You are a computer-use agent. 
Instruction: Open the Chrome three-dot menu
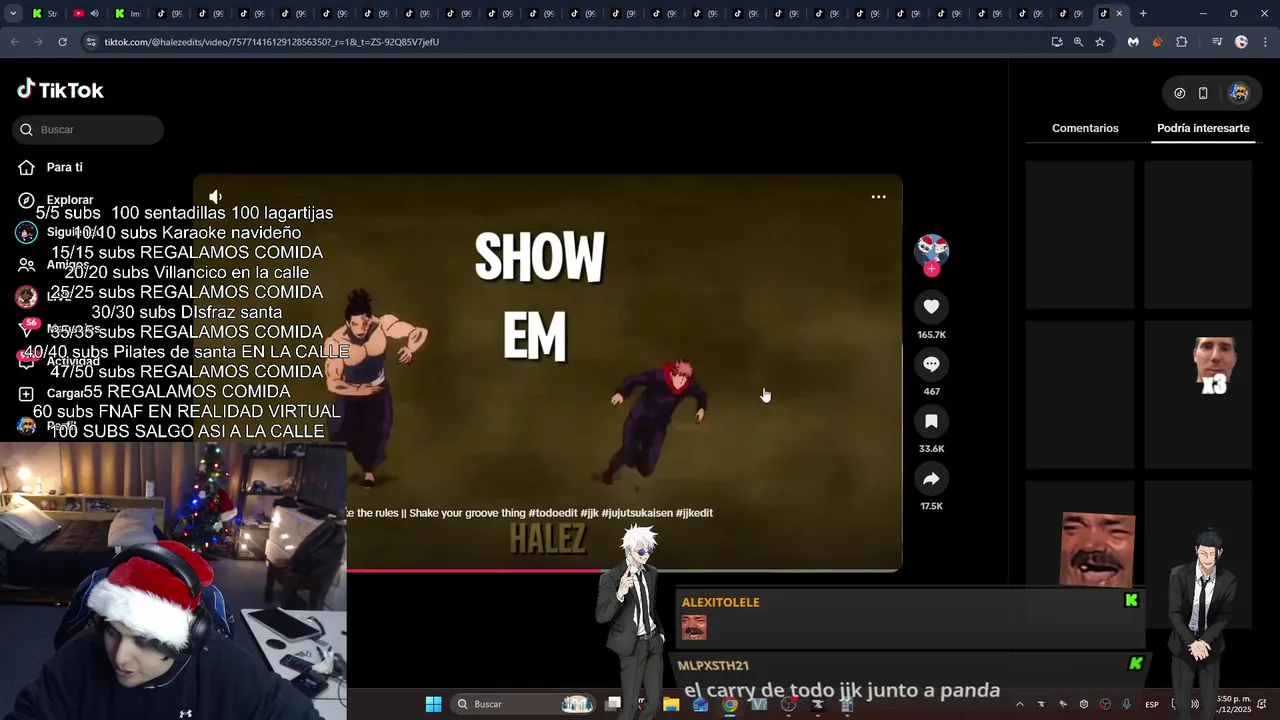[x=1264, y=42]
